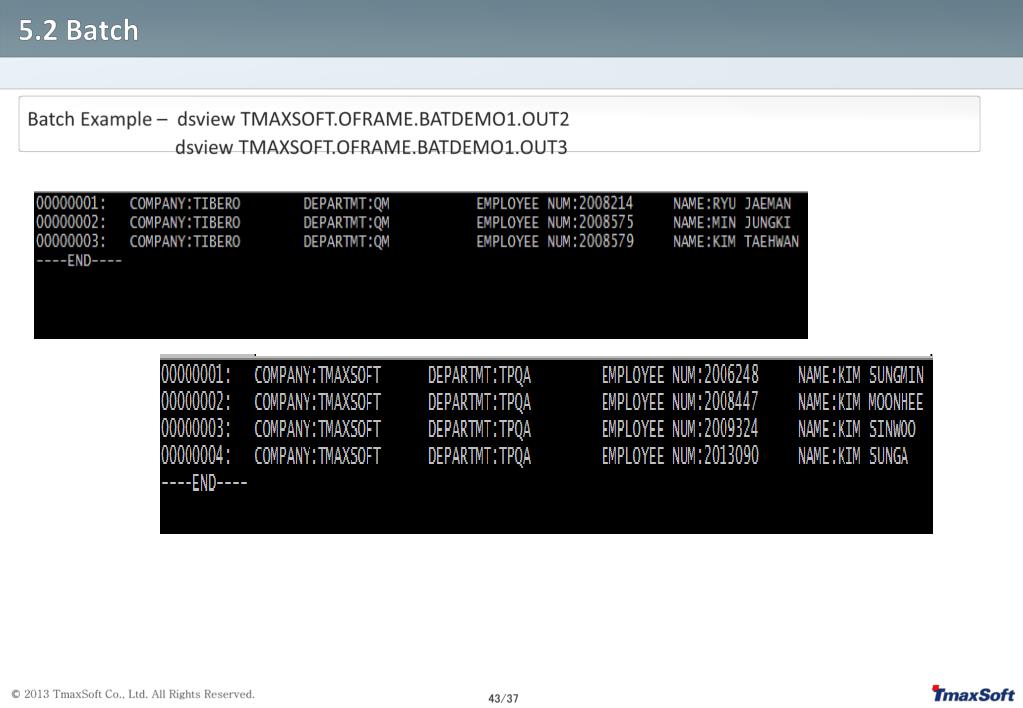
Task: Select the dsview TMAXSOFT.OFRAME.BATDEMO1.OUT2 command text
Action: tap(373, 119)
